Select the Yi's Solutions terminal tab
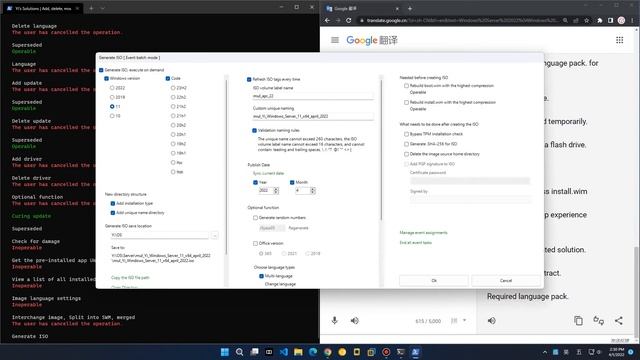Screen dimensions: 640x360 point(42,8)
